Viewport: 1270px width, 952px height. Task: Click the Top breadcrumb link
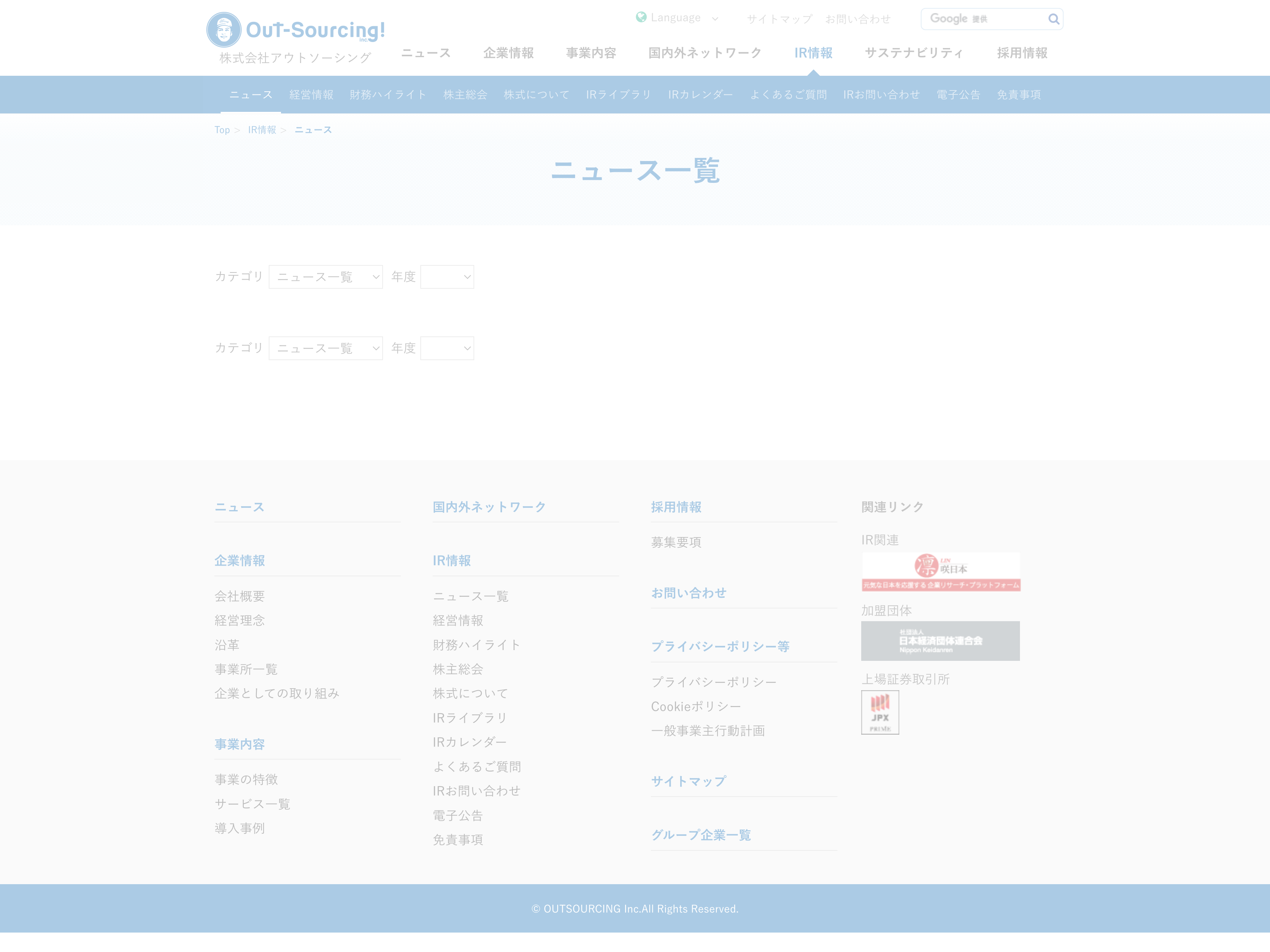222,130
